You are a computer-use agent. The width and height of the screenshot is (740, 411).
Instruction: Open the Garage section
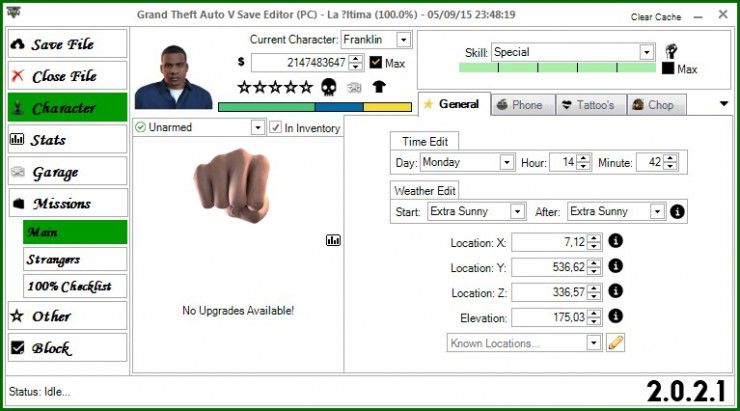pos(68,172)
